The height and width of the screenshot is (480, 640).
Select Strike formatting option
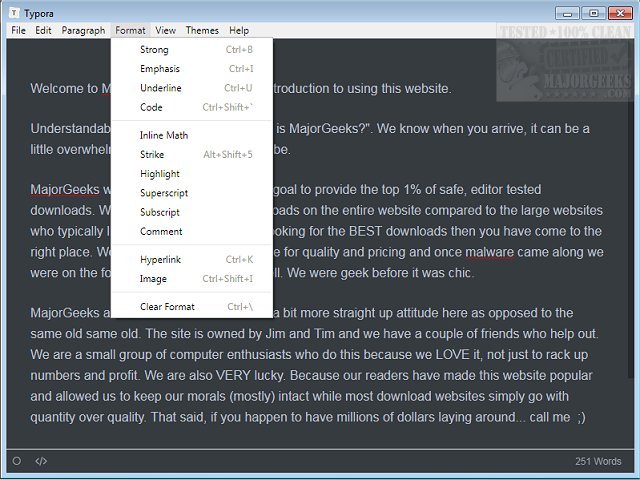tap(192, 155)
